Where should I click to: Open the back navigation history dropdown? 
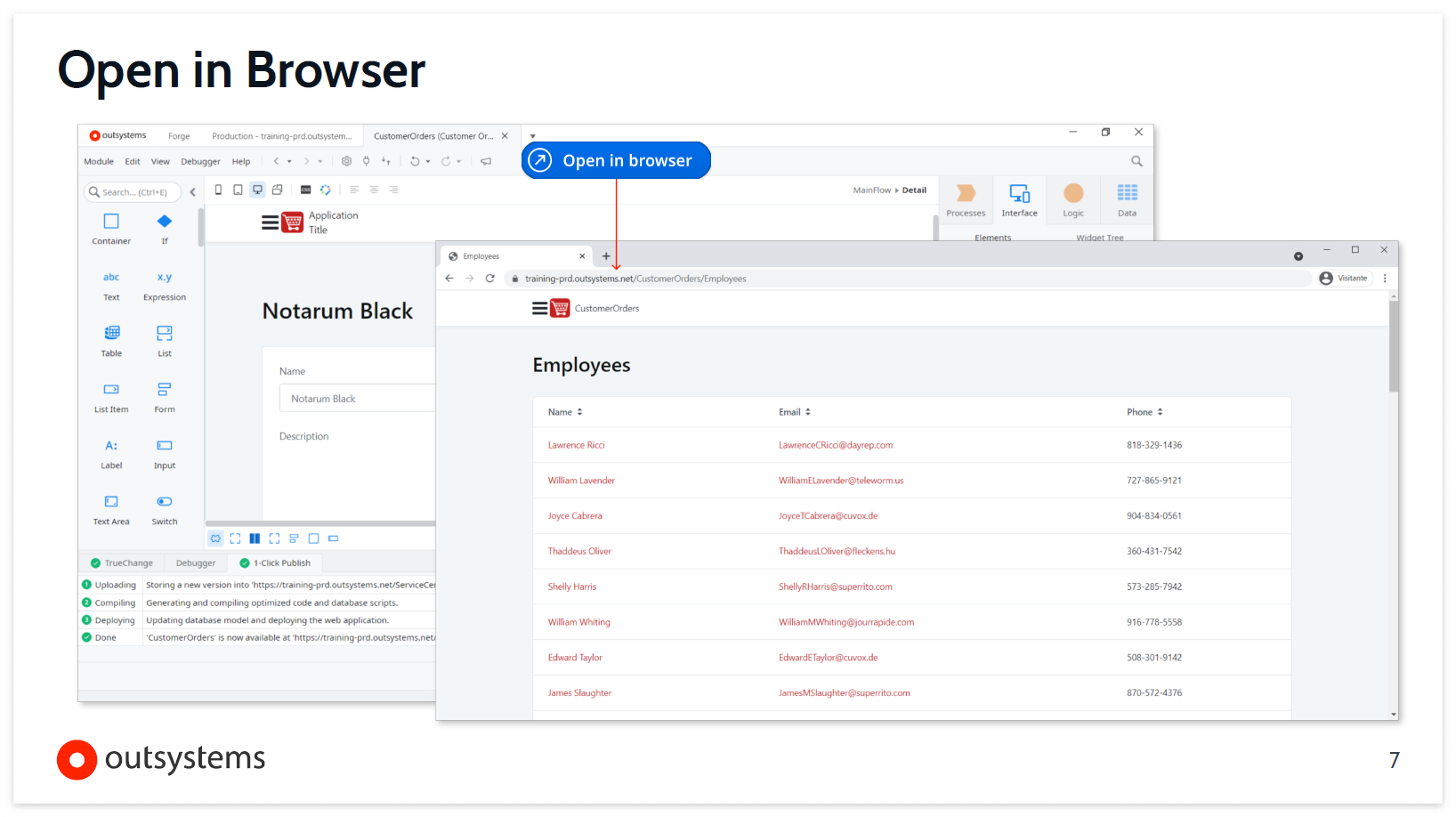(289, 162)
